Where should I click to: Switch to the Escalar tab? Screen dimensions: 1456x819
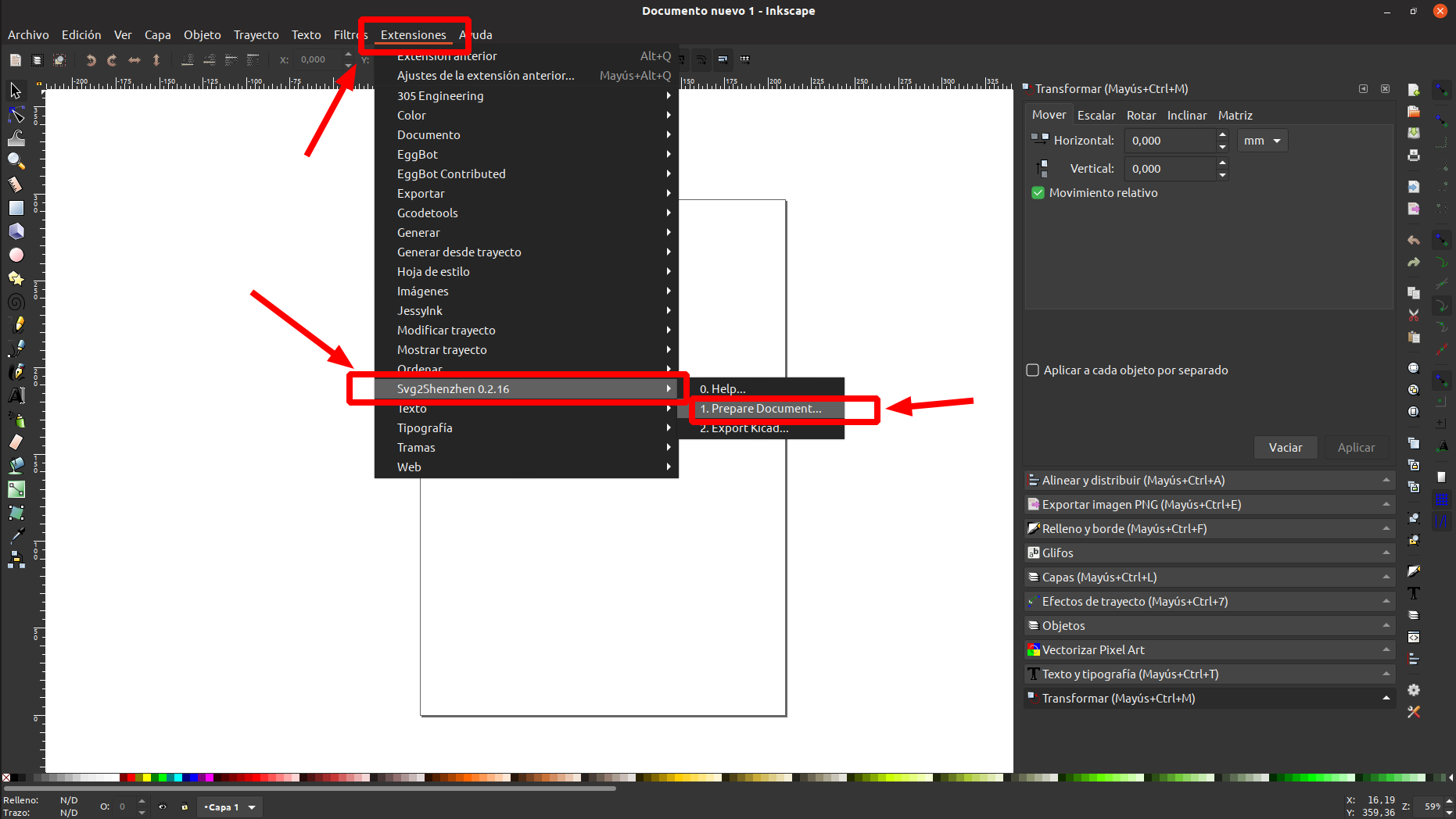(x=1096, y=116)
